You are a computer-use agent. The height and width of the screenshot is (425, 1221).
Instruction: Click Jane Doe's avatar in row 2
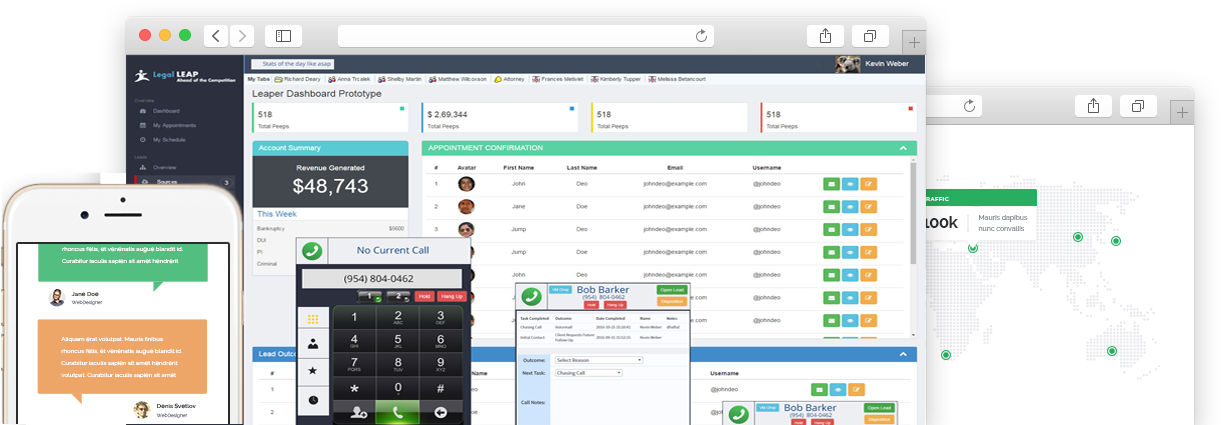[x=466, y=206]
